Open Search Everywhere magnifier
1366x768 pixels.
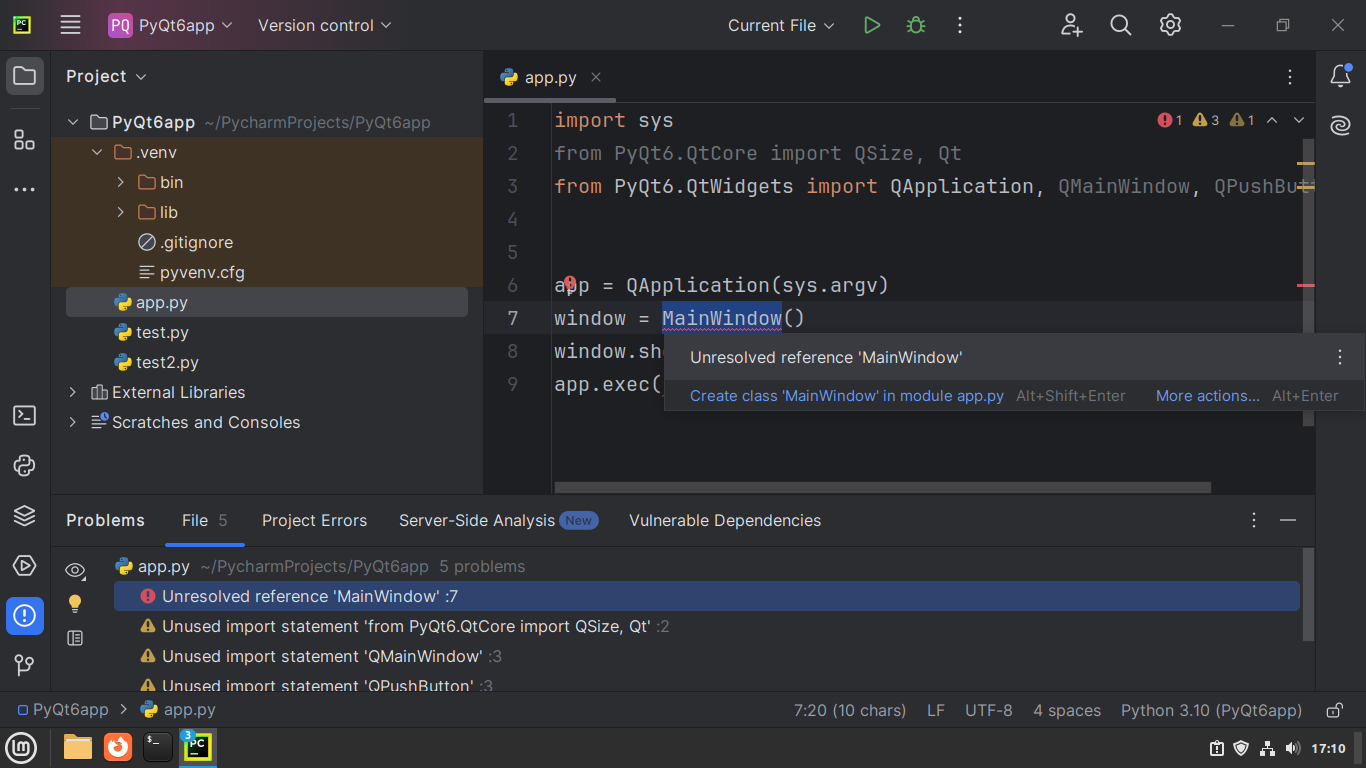click(x=1121, y=25)
